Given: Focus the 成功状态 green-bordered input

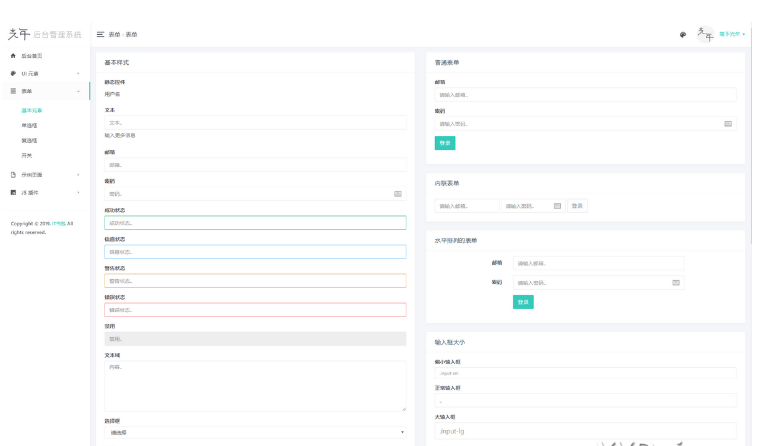Looking at the screenshot, I should pos(255,223).
